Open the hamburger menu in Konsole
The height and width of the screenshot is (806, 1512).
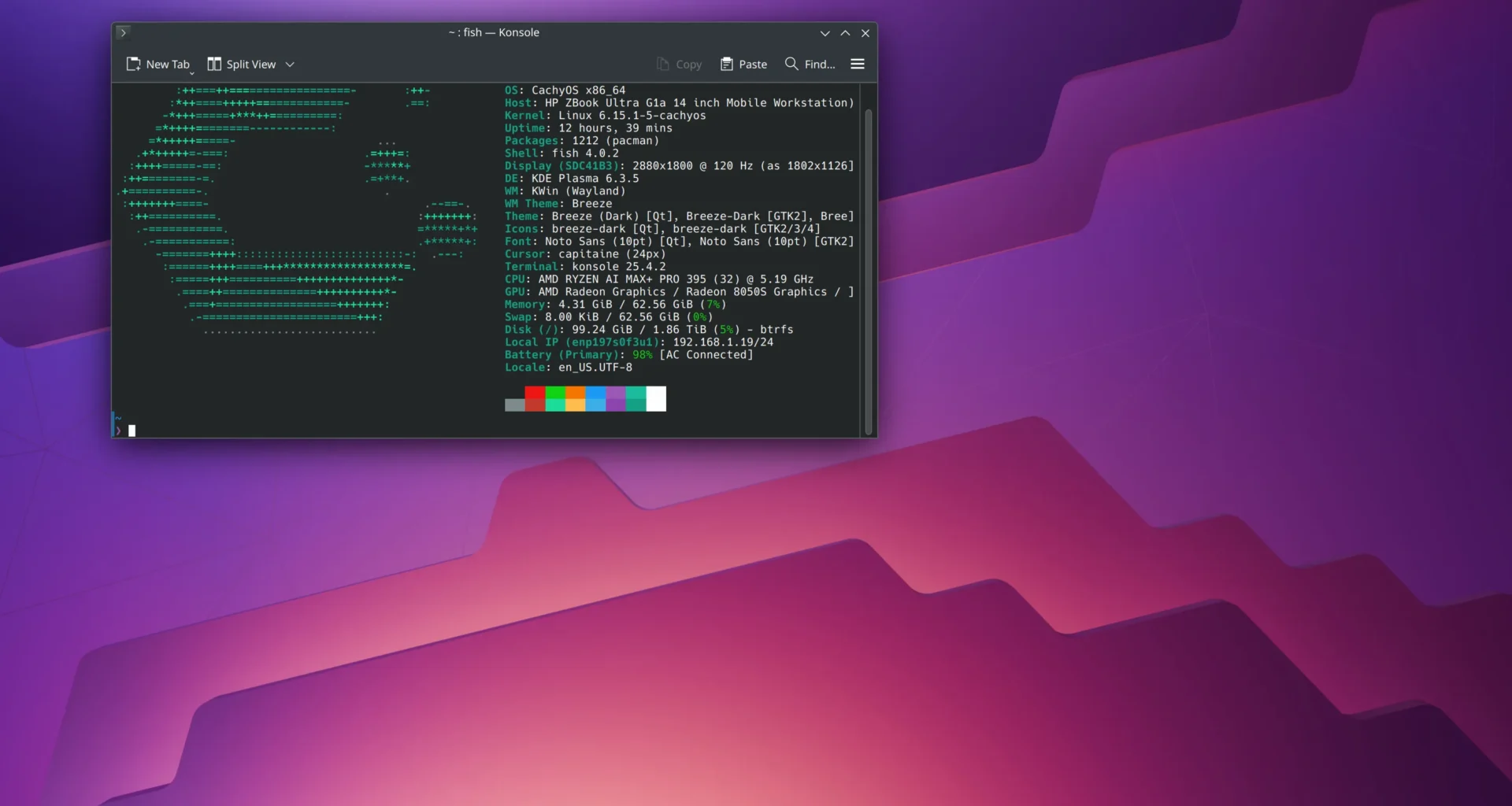(858, 64)
